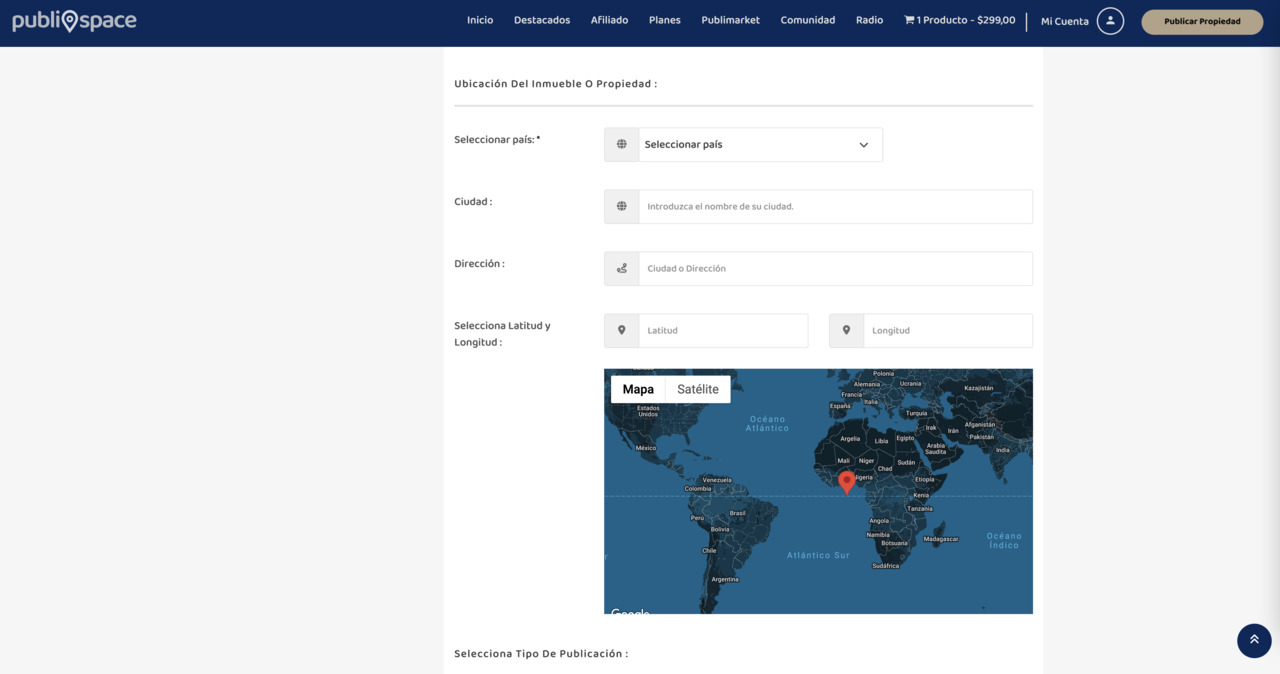Click Tanzania label on the map
The height and width of the screenshot is (674, 1280).
(x=920, y=508)
